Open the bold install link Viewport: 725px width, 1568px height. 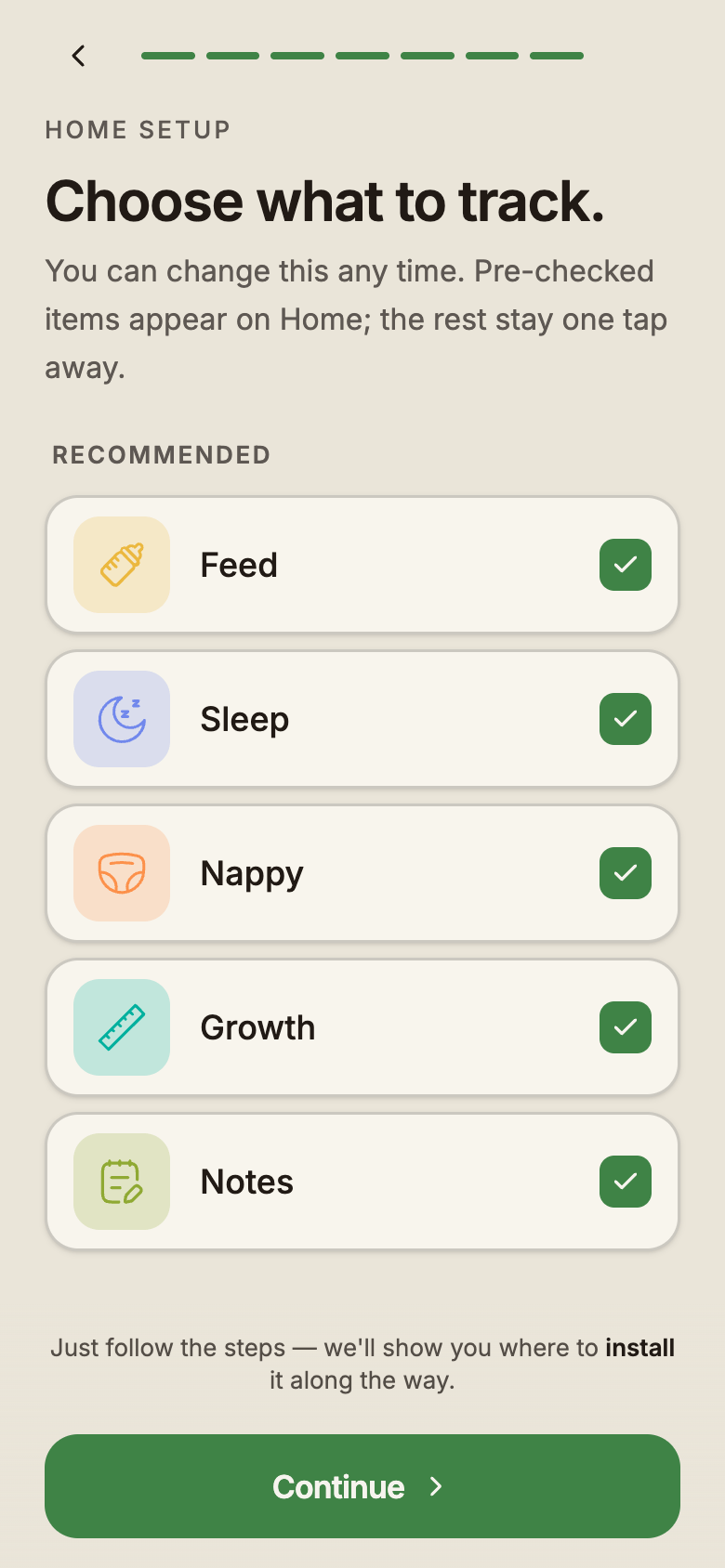[x=640, y=1348]
